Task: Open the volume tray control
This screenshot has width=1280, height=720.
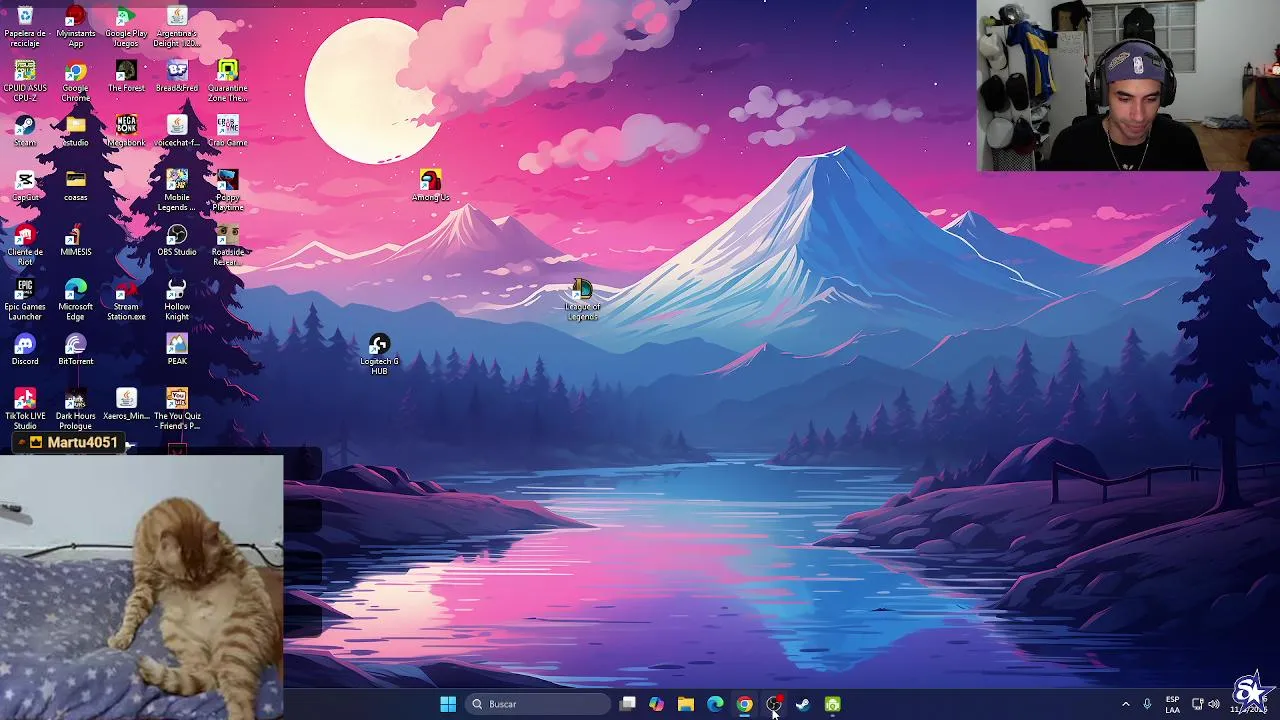Action: 1214,704
